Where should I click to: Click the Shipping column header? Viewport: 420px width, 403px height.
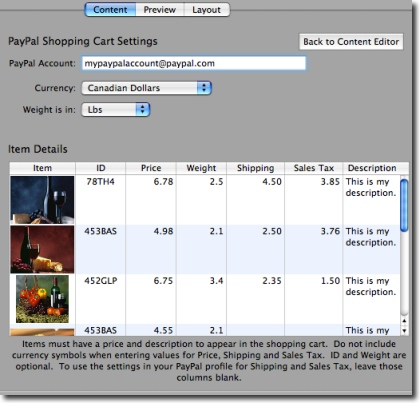tap(255, 168)
